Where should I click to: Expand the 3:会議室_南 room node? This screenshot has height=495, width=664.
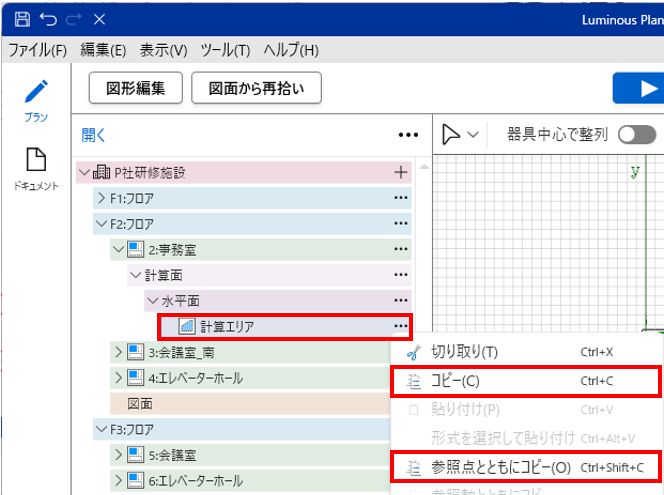(x=118, y=352)
